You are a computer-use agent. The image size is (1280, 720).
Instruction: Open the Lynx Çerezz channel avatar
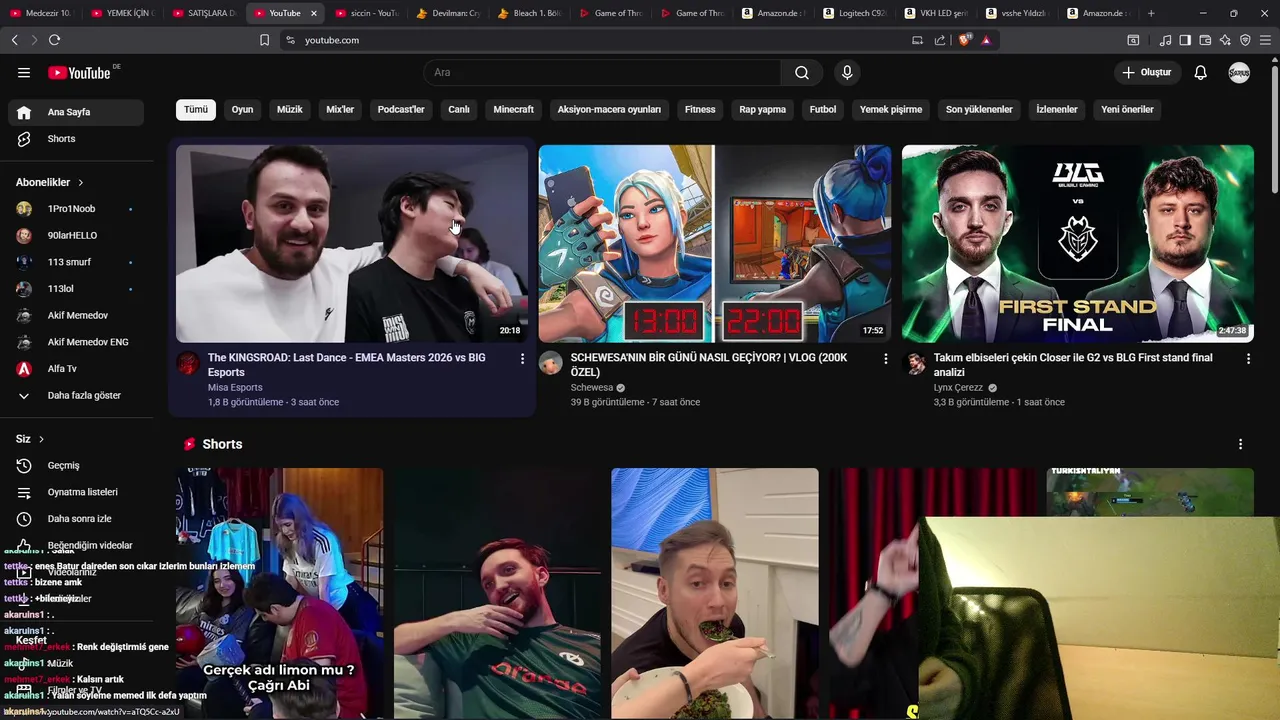pyautogui.click(x=914, y=363)
